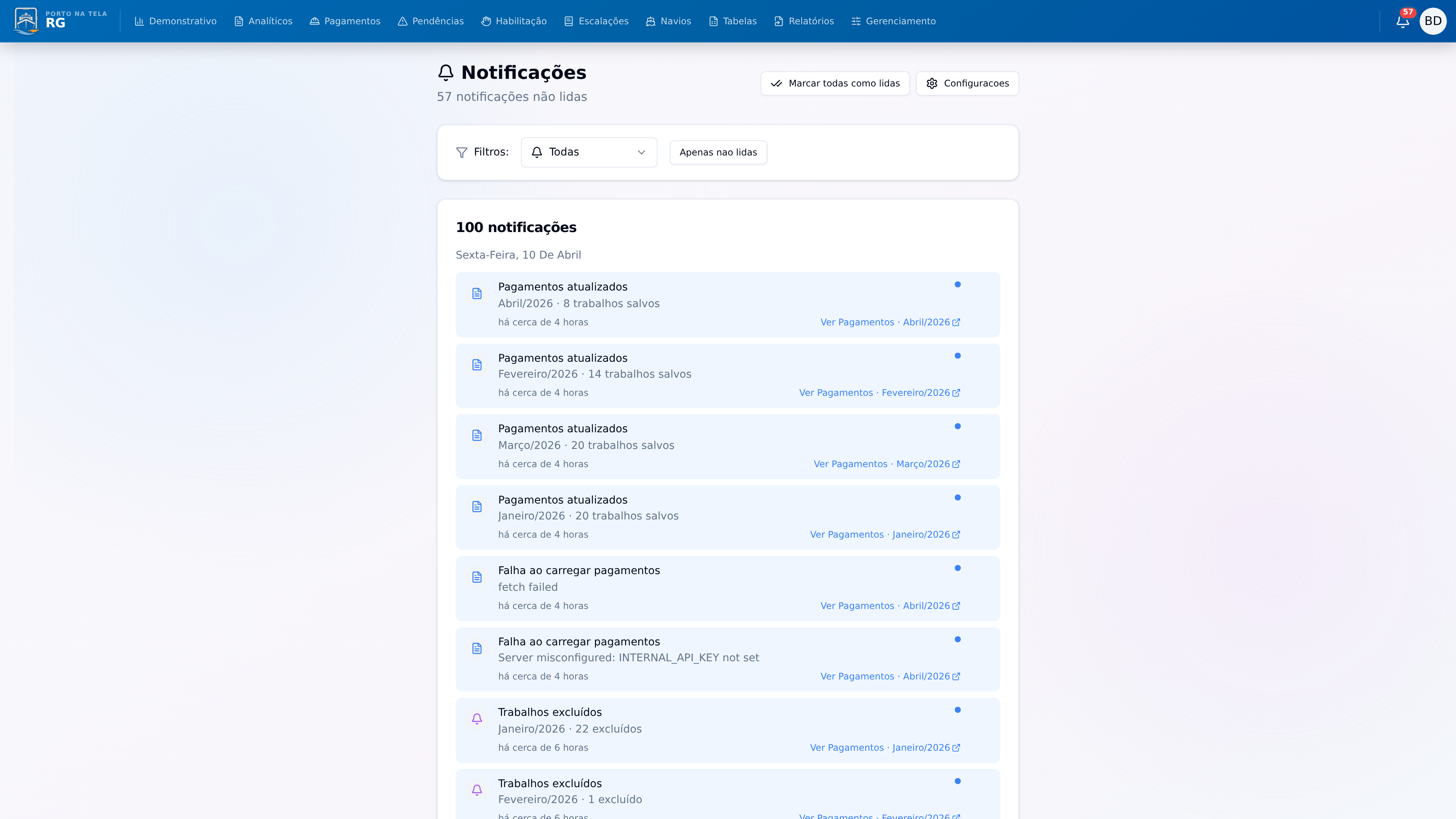Screen dimensions: 1456x819
Task: Click the funnel filter icon
Action: pos(461,152)
